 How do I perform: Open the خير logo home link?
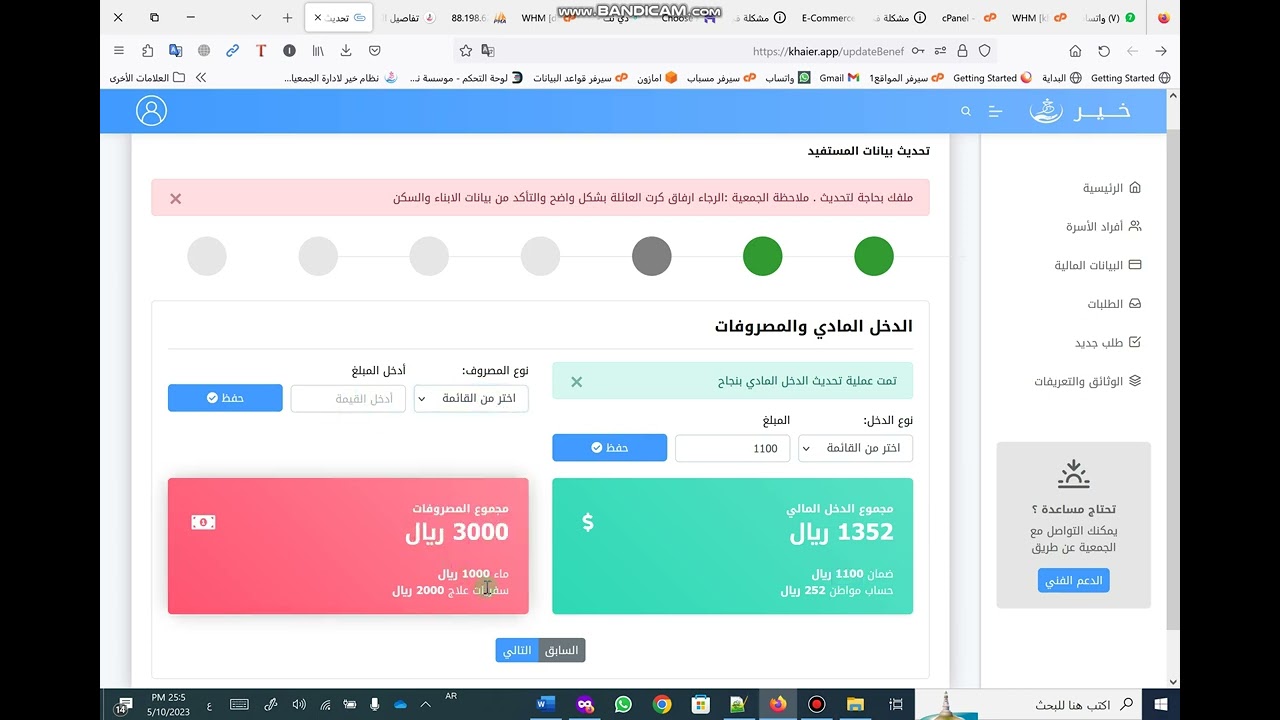pos(1080,111)
